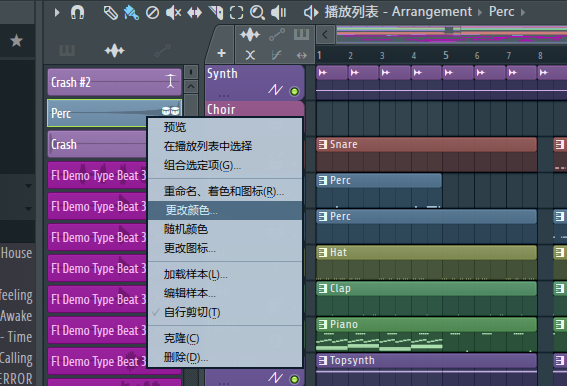This screenshot has width=567, height=386.
Task: Select Crash #2 in the picker
Action: coord(114,82)
